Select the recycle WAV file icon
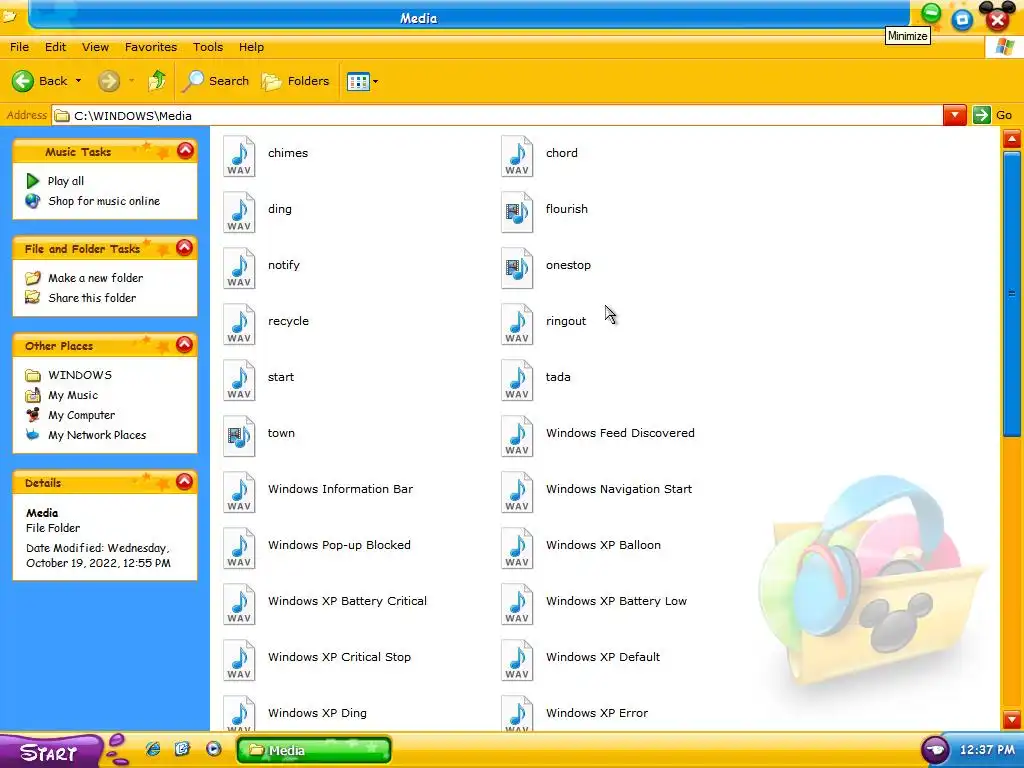Viewport: 1024px width, 768px height. pos(239,324)
